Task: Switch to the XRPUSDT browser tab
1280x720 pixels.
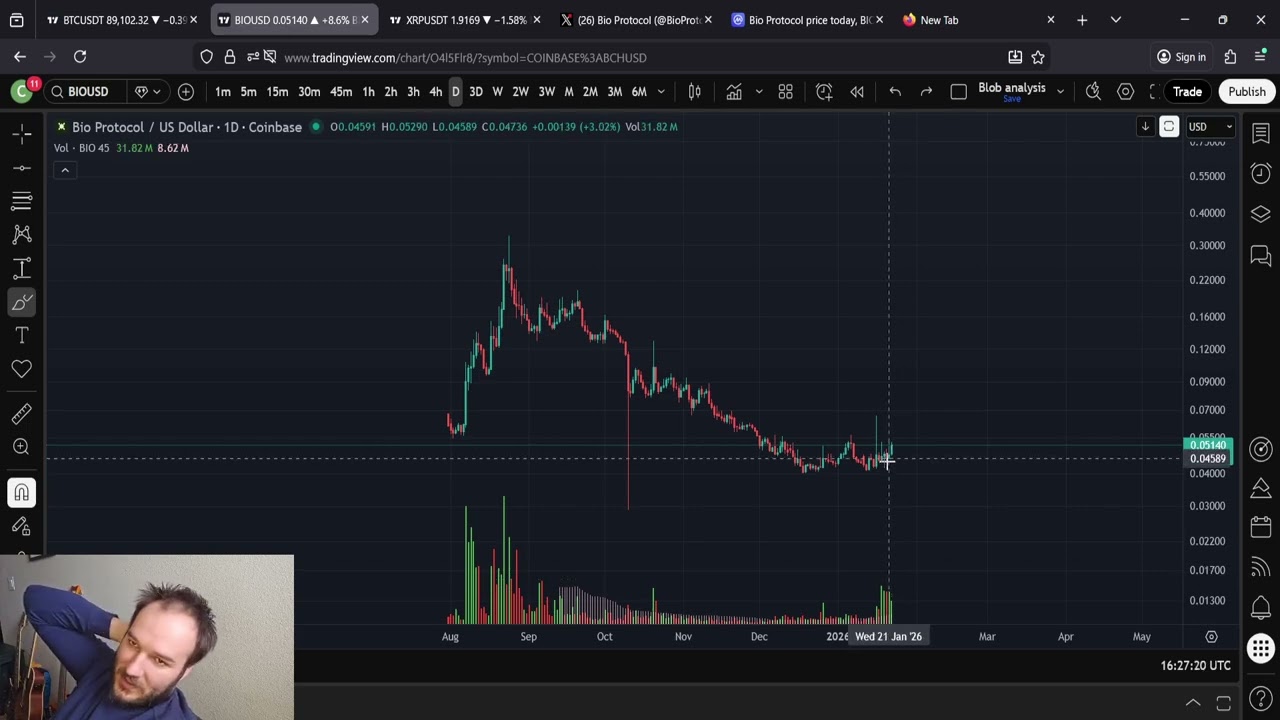Action: [x=466, y=20]
